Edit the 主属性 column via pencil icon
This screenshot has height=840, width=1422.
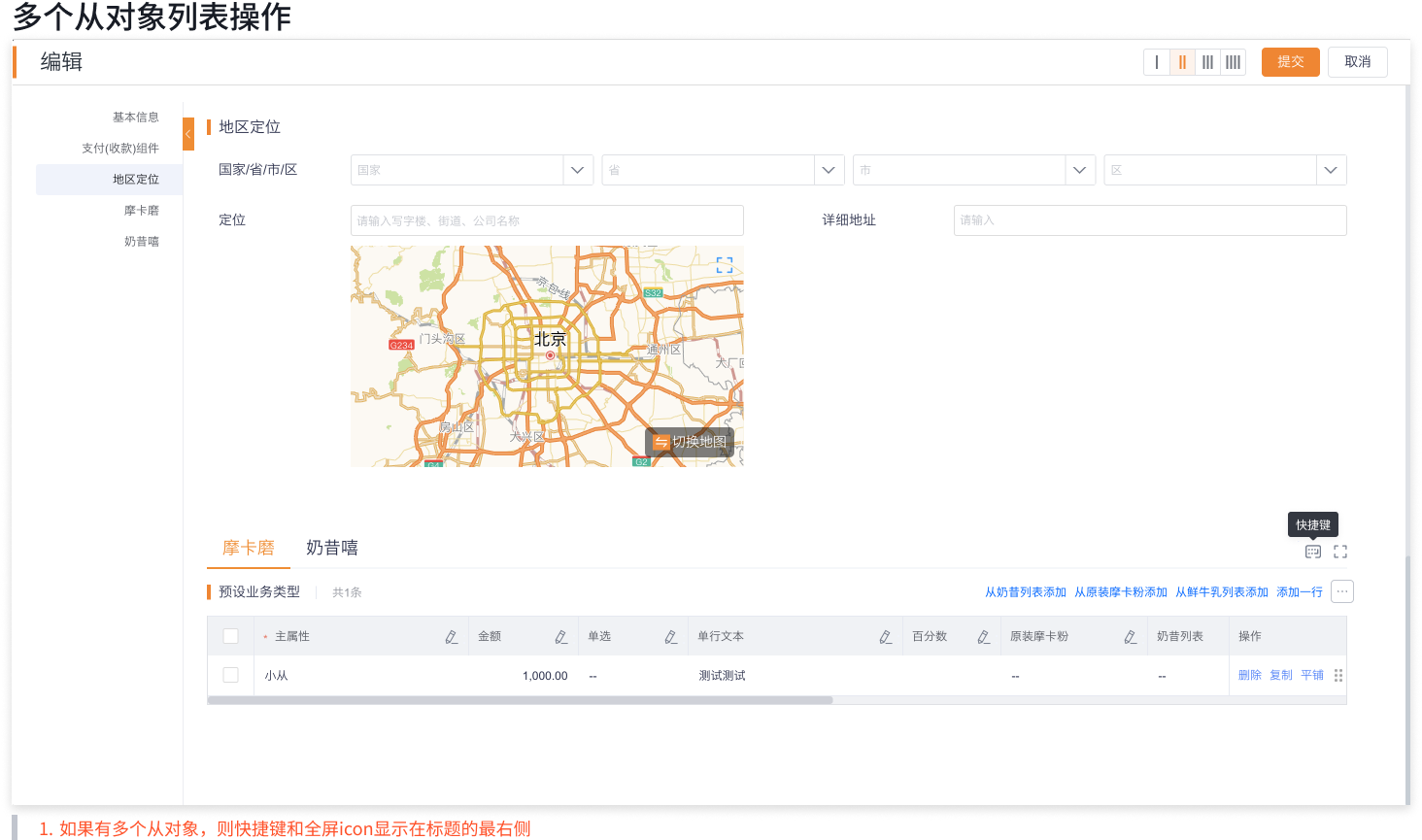(x=451, y=636)
